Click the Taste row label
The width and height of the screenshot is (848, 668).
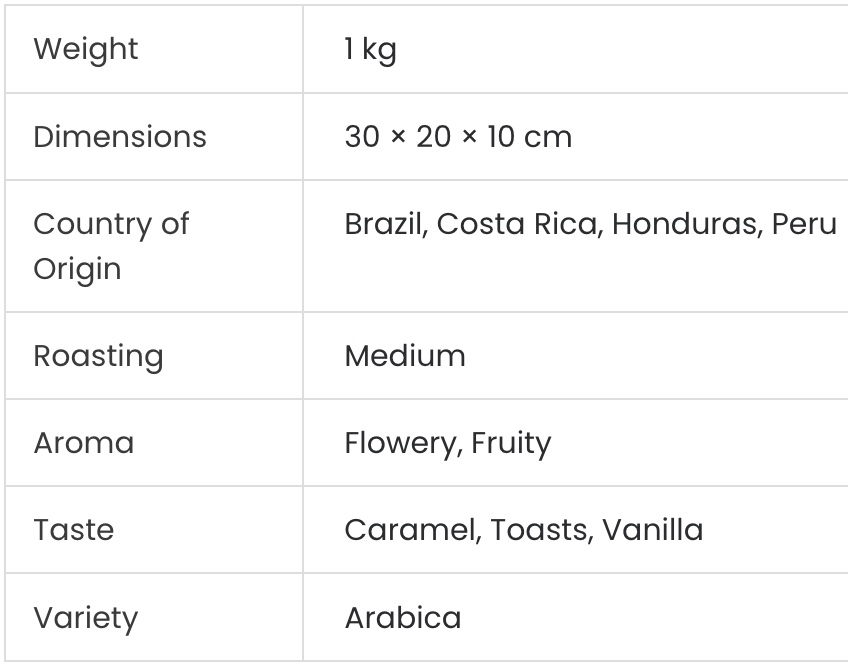coord(74,530)
